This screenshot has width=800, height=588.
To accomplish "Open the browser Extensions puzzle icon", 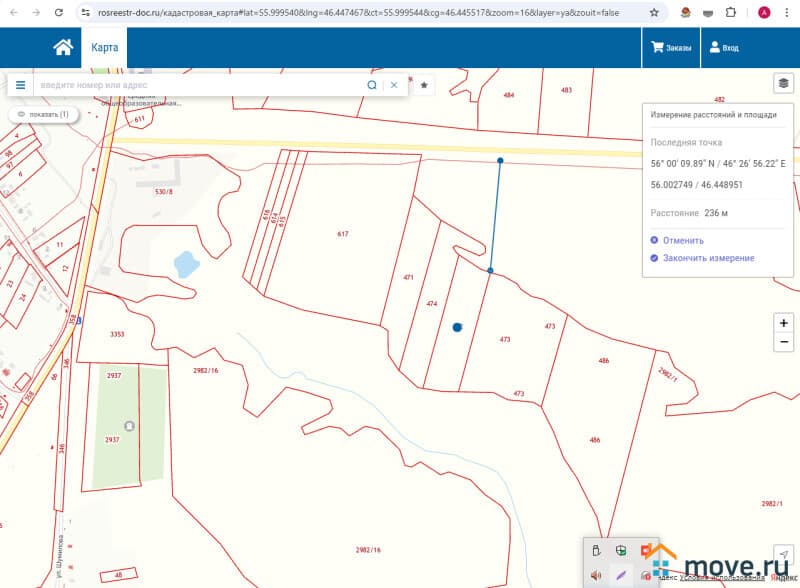I will click(731, 13).
